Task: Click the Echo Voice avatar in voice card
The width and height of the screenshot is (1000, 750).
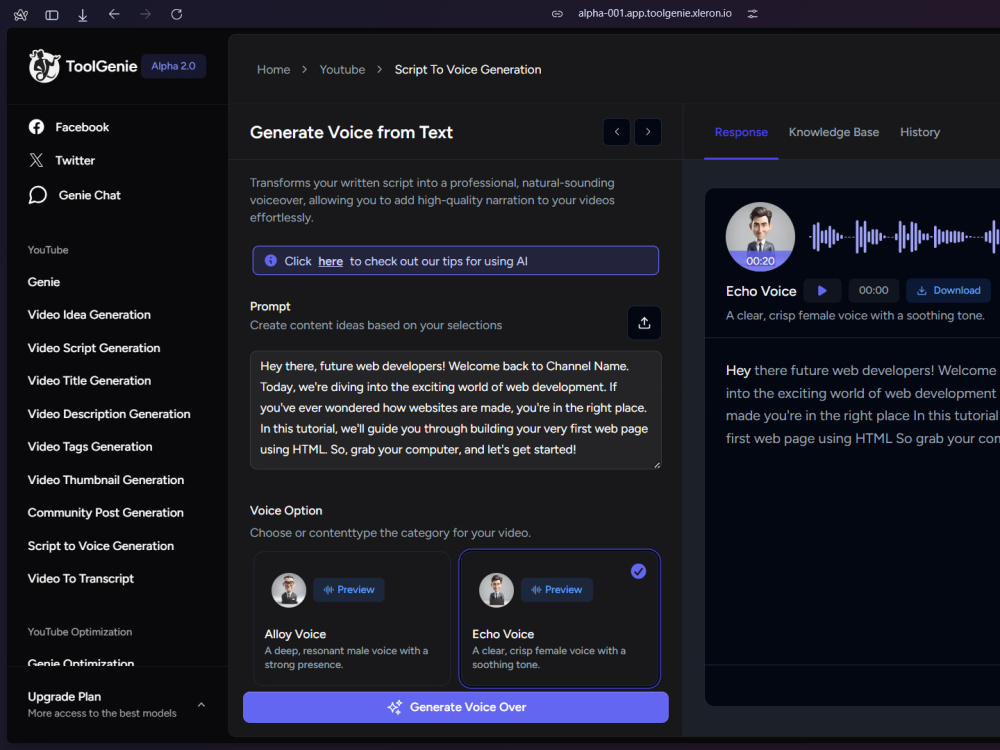Action: pyautogui.click(x=496, y=590)
